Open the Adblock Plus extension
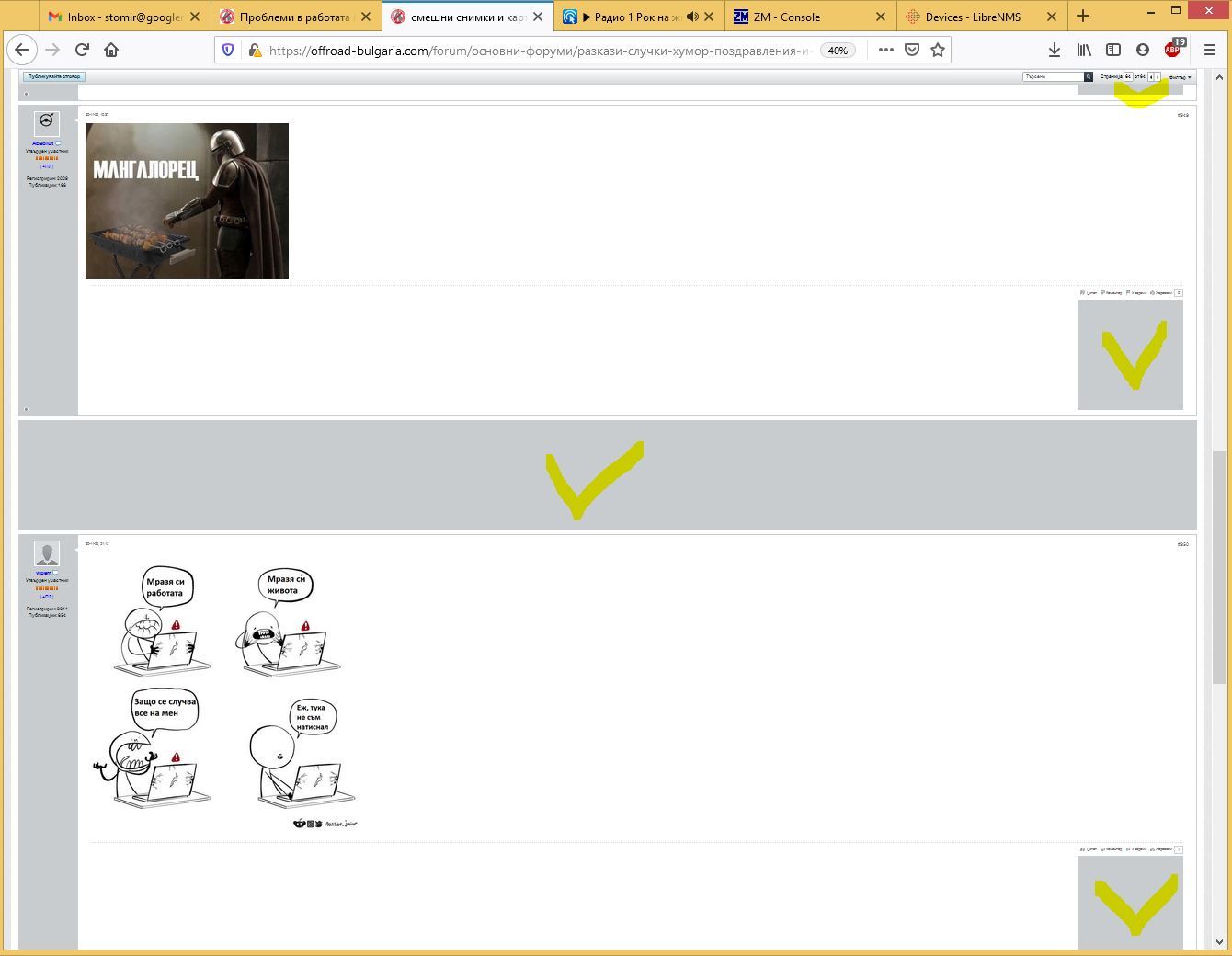Viewport: 1232px width, 956px height. tap(1174, 48)
